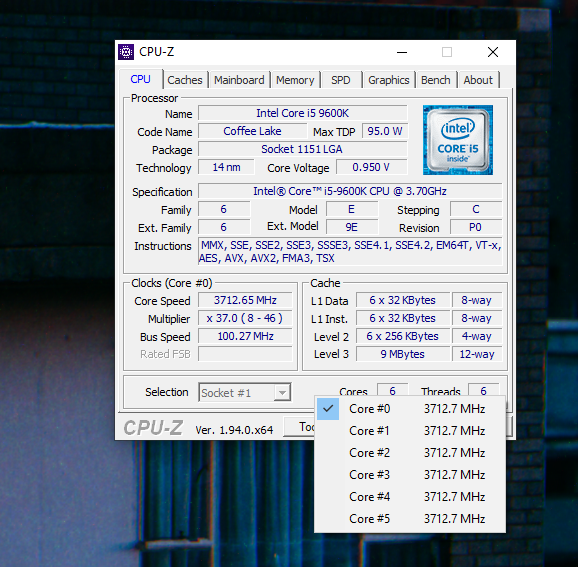The image size is (578, 567).
Task: Click the empty Rated FSB field
Action: (x=246, y=354)
